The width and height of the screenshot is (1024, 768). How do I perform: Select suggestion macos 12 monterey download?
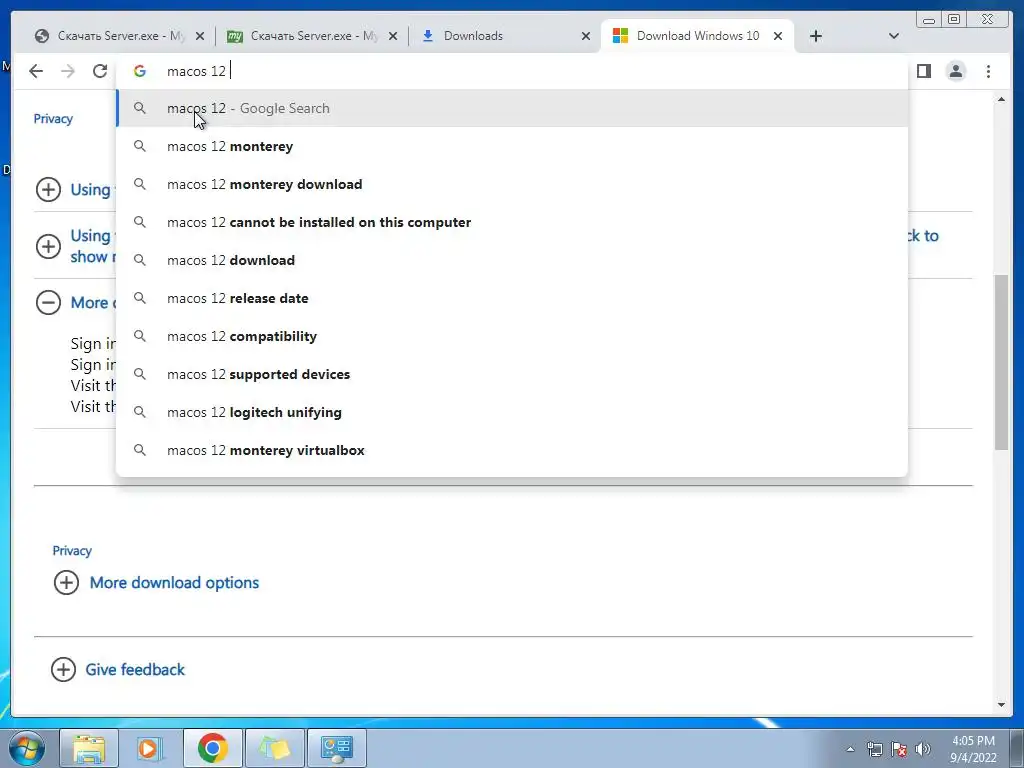tap(511, 184)
